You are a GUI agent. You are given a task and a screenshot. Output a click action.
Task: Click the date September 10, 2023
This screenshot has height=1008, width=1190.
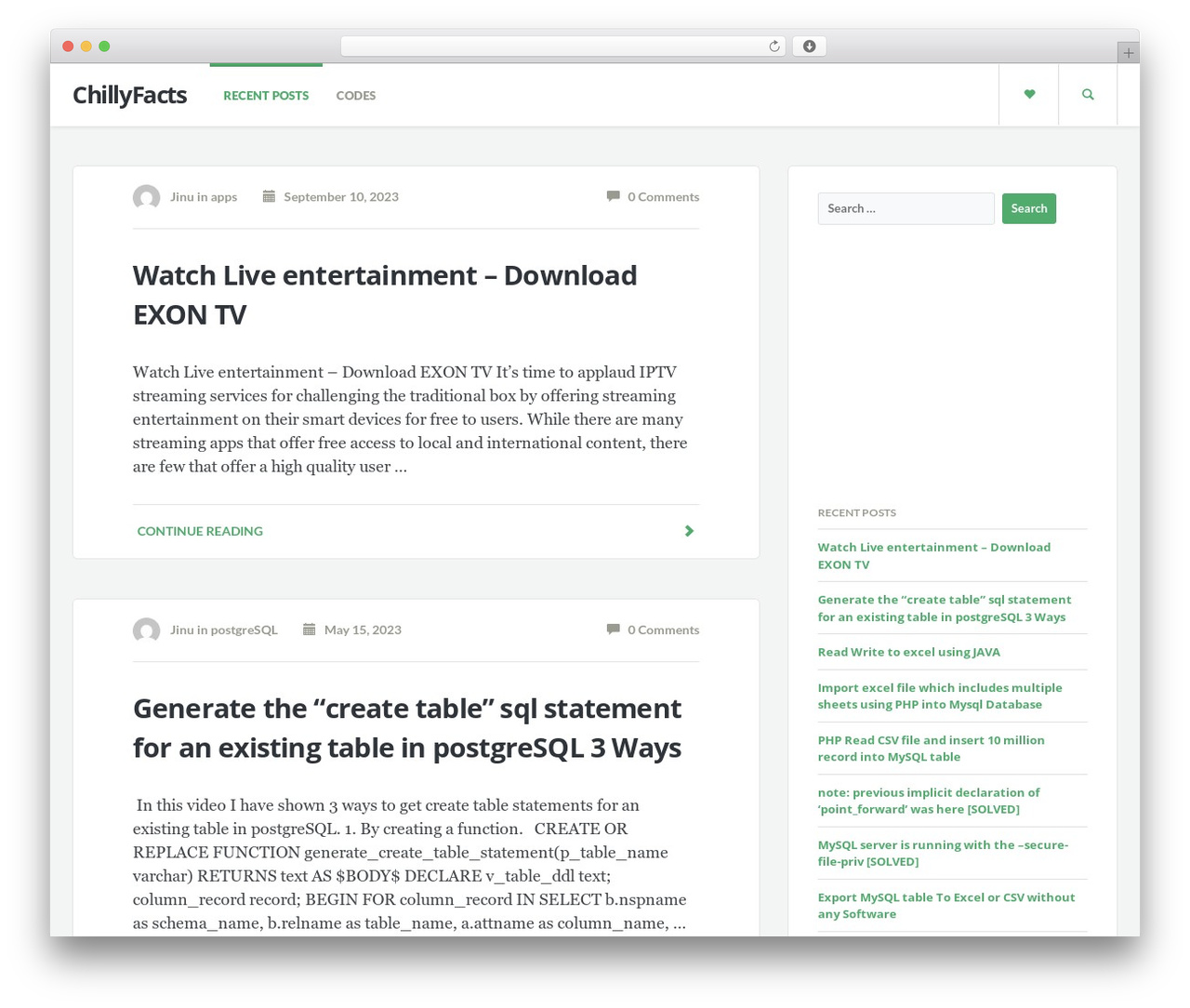[341, 197]
